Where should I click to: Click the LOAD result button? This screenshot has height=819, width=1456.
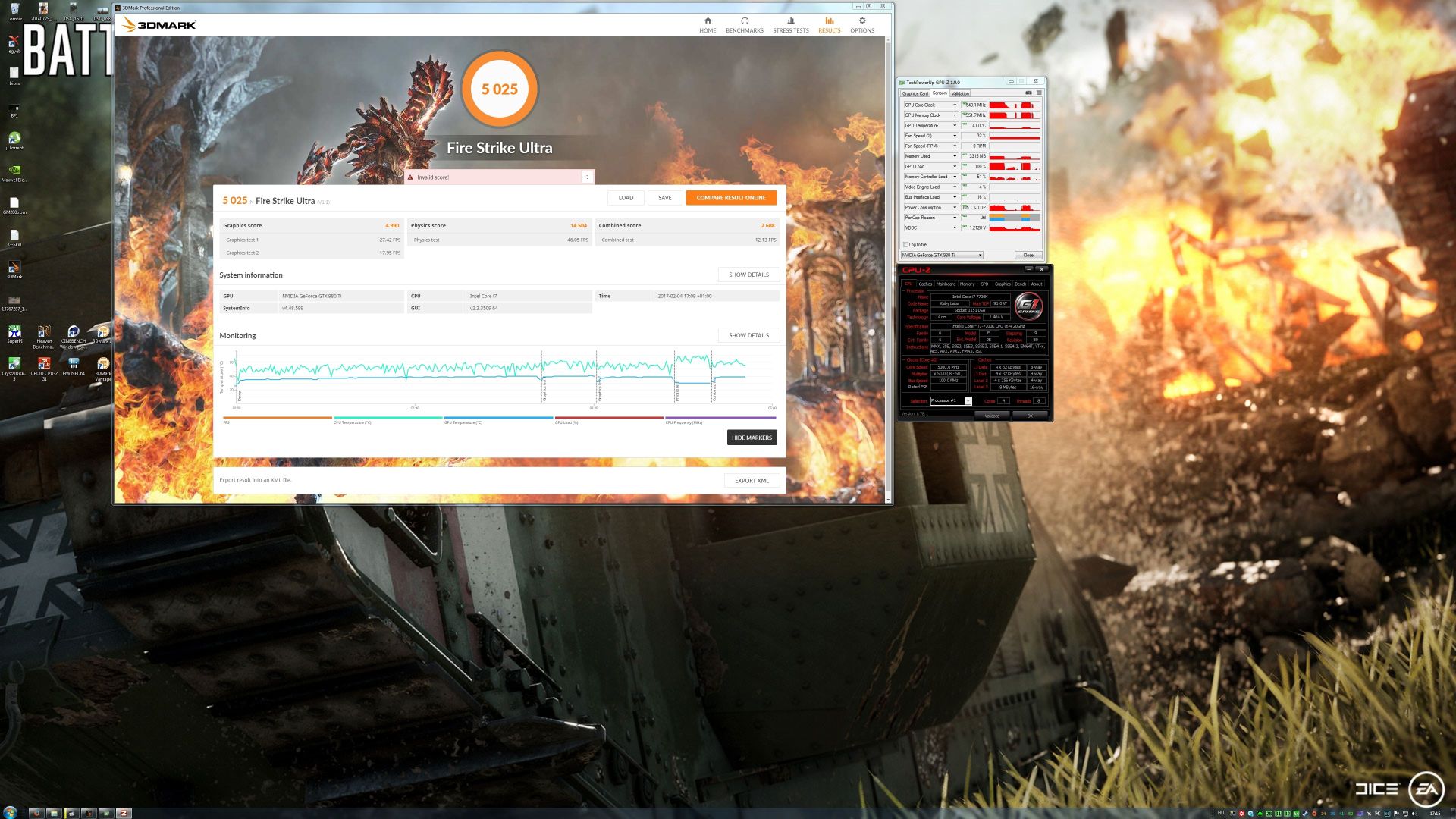click(x=626, y=198)
